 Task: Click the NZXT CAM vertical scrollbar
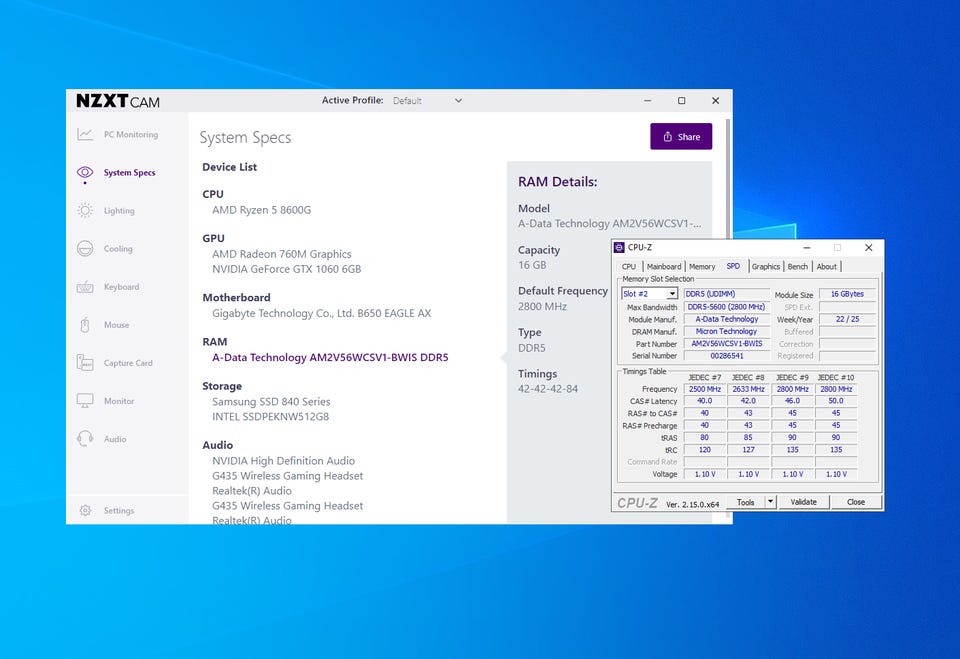pos(728,178)
